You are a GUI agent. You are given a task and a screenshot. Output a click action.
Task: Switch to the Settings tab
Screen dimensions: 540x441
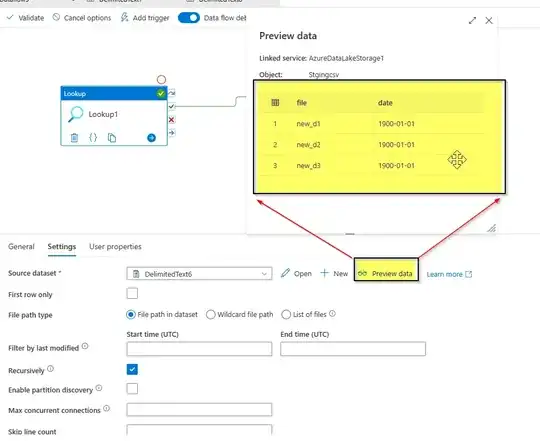point(62,246)
